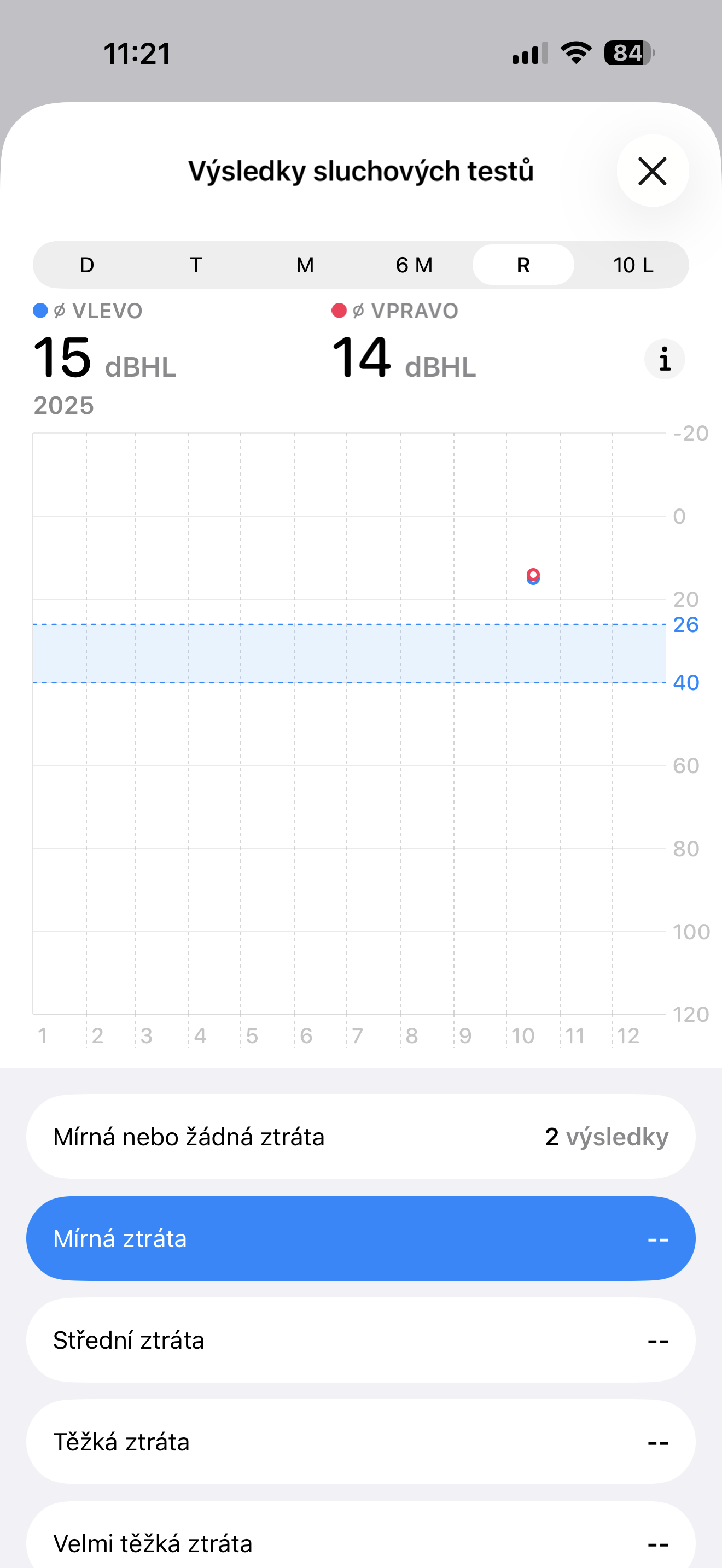The image size is (722, 1568).
Task: Tap the 15 dBHL left ear value
Action: [x=103, y=359]
